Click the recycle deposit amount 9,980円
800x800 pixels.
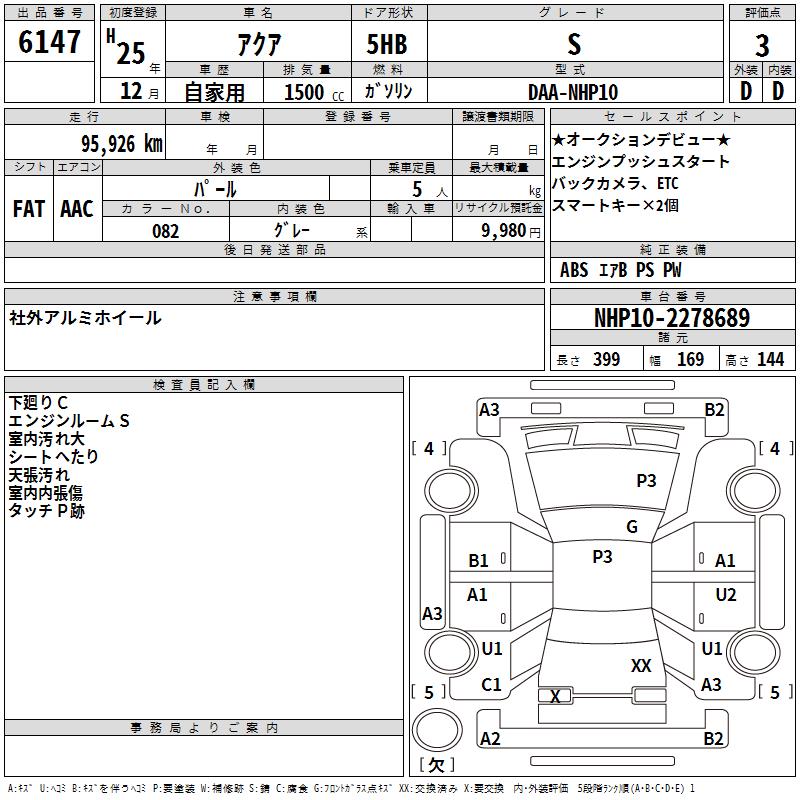coord(497,231)
